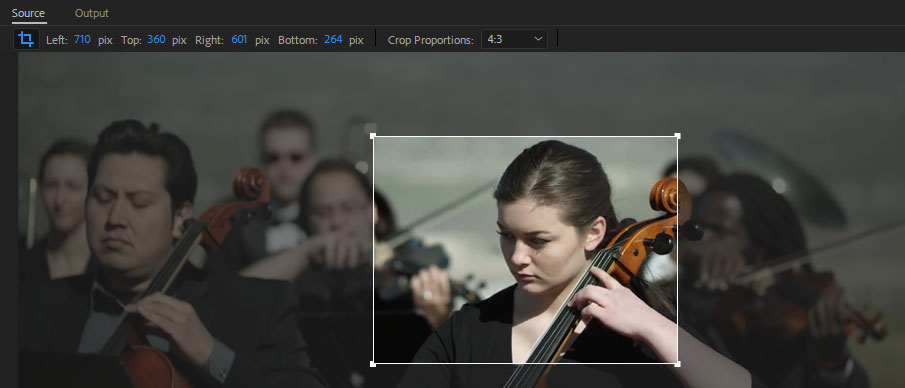Switch to the Source tab
Viewport: 905px width, 388px height.
tap(28, 13)
